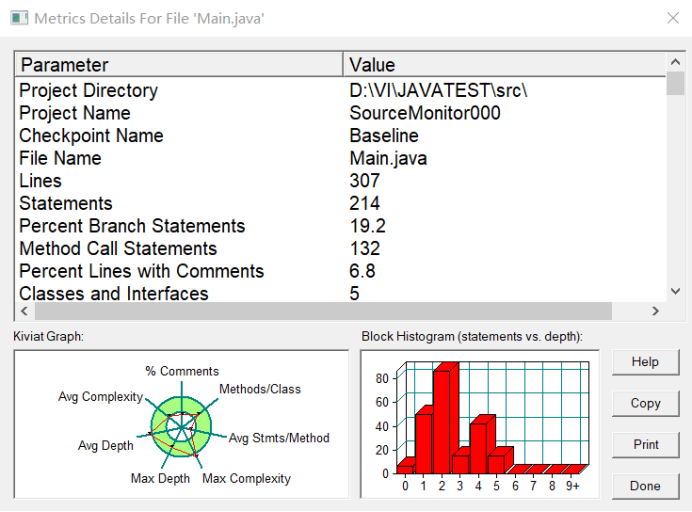Click the value D:\VI\JAVATEST\src\
The height and width of the screenshot is (512, 692).
coord(438,90)
